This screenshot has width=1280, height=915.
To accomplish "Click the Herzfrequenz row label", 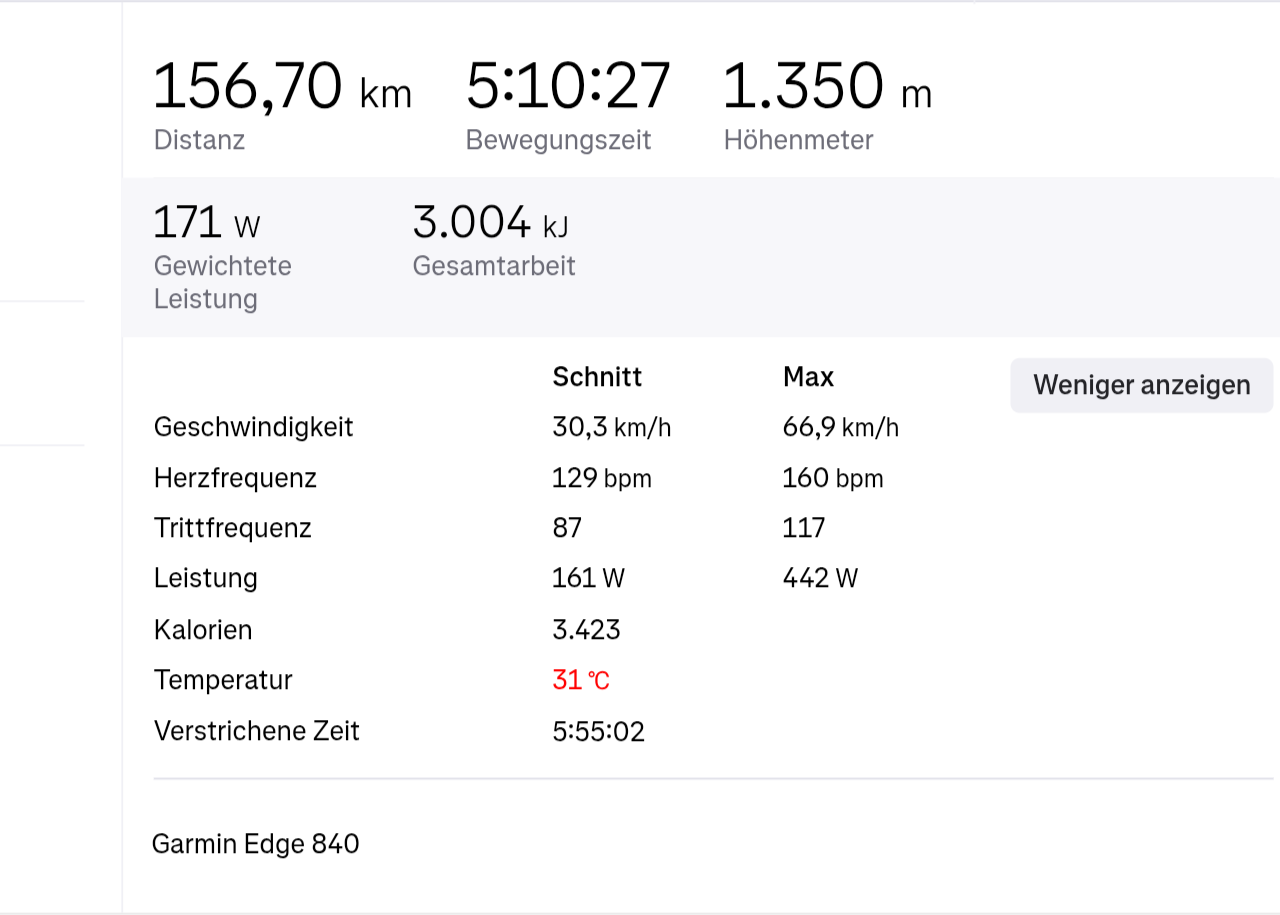I will (235, 478).
